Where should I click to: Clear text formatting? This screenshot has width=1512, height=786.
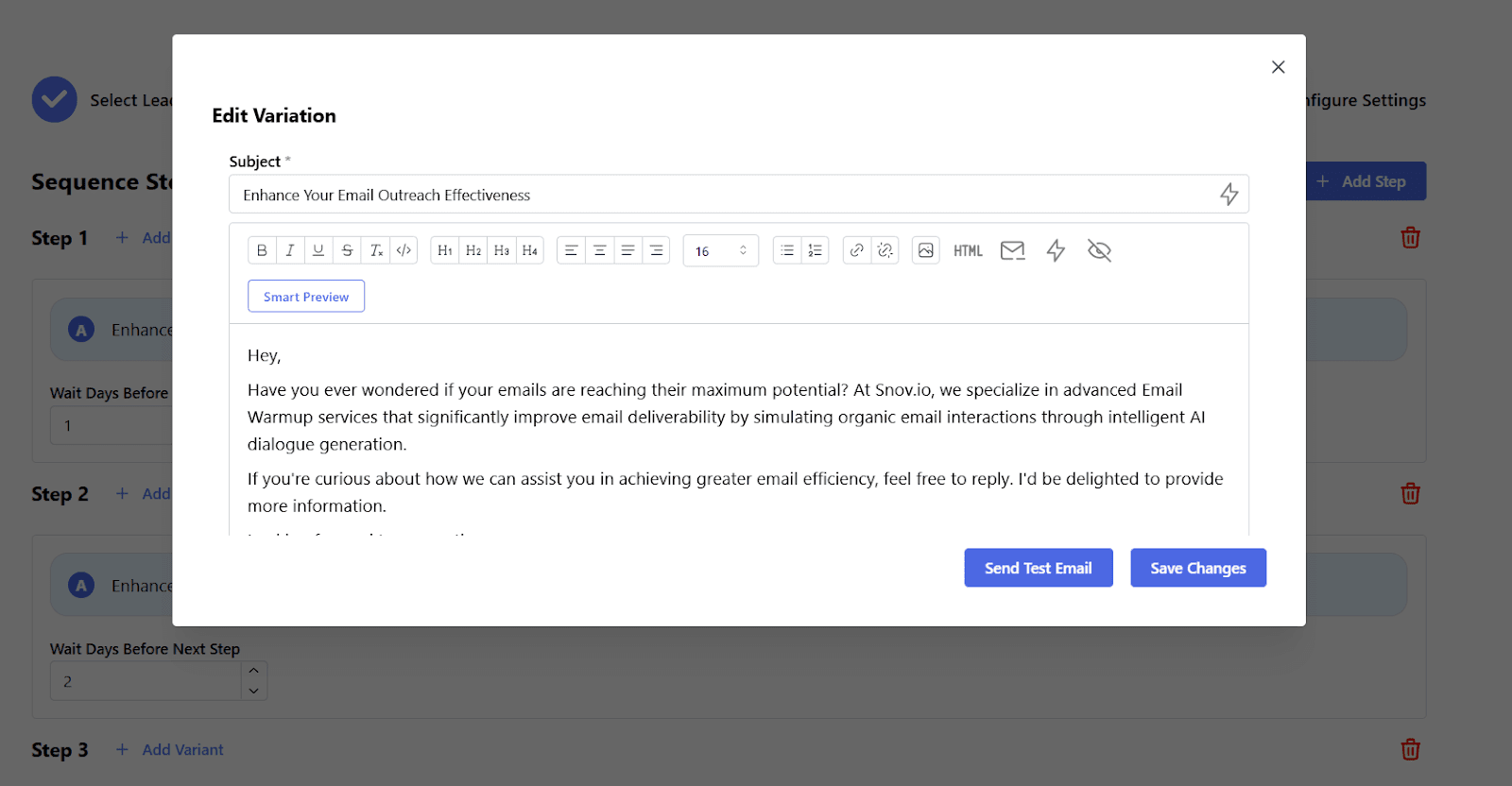click(x=375, y=250)
